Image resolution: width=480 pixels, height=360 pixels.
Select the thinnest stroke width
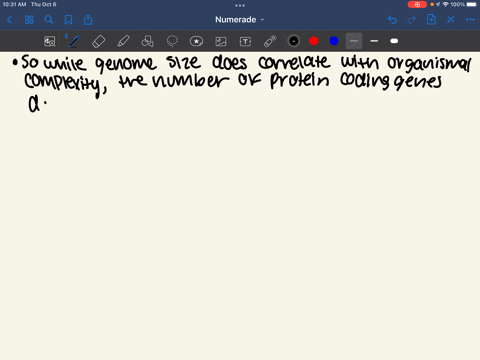[x=354, y=41]
